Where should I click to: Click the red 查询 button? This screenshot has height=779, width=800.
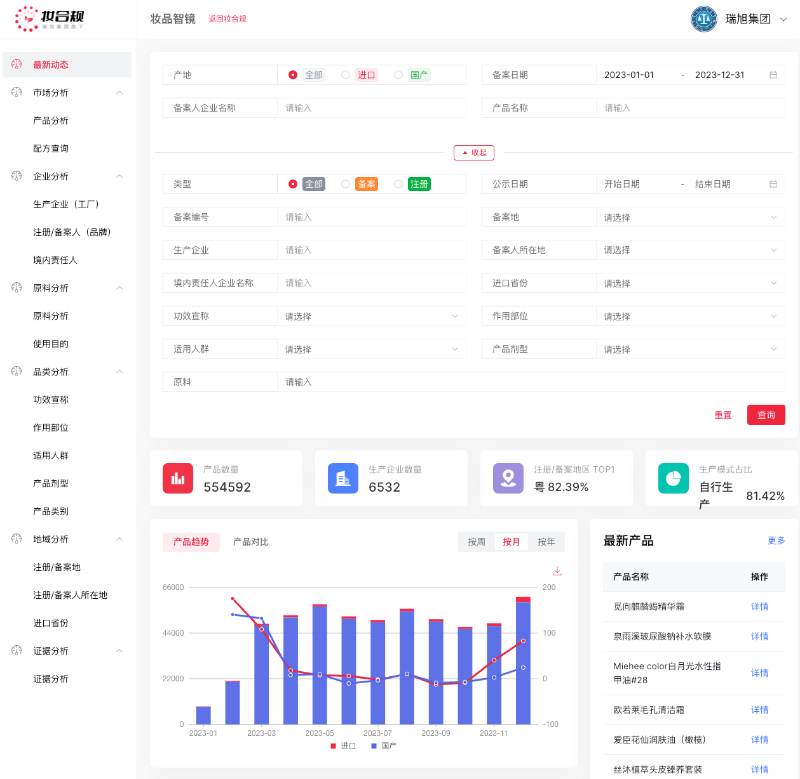[765, 415]
